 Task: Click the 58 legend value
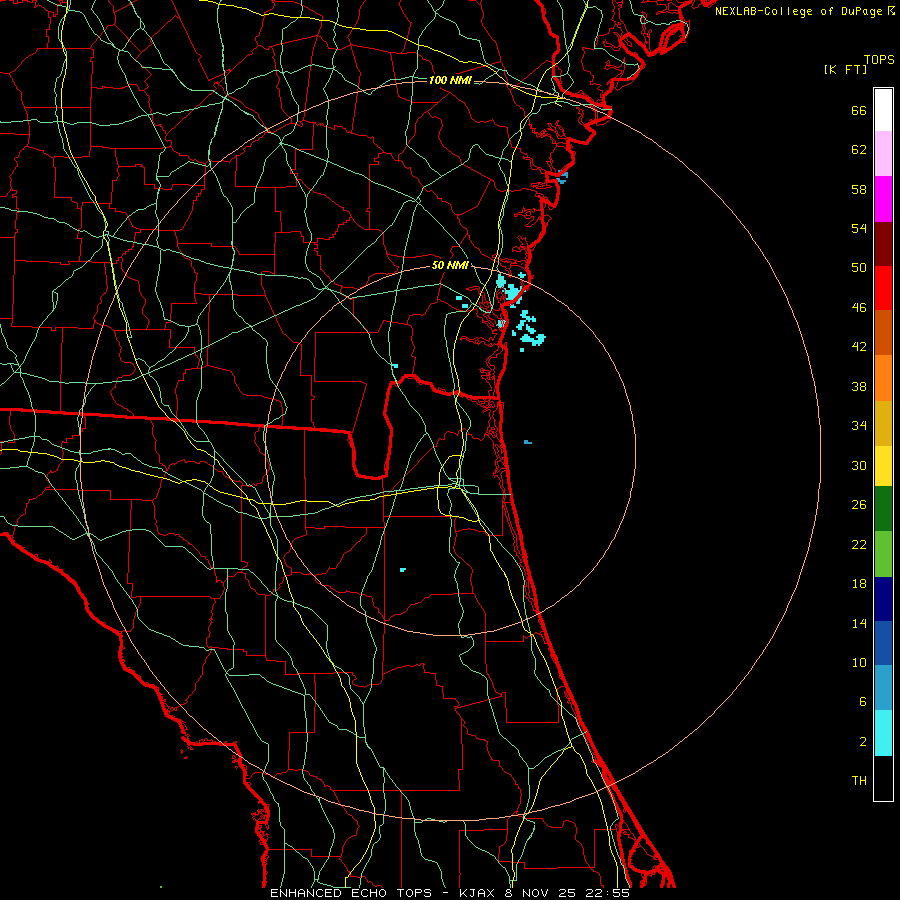pos(859,189)
